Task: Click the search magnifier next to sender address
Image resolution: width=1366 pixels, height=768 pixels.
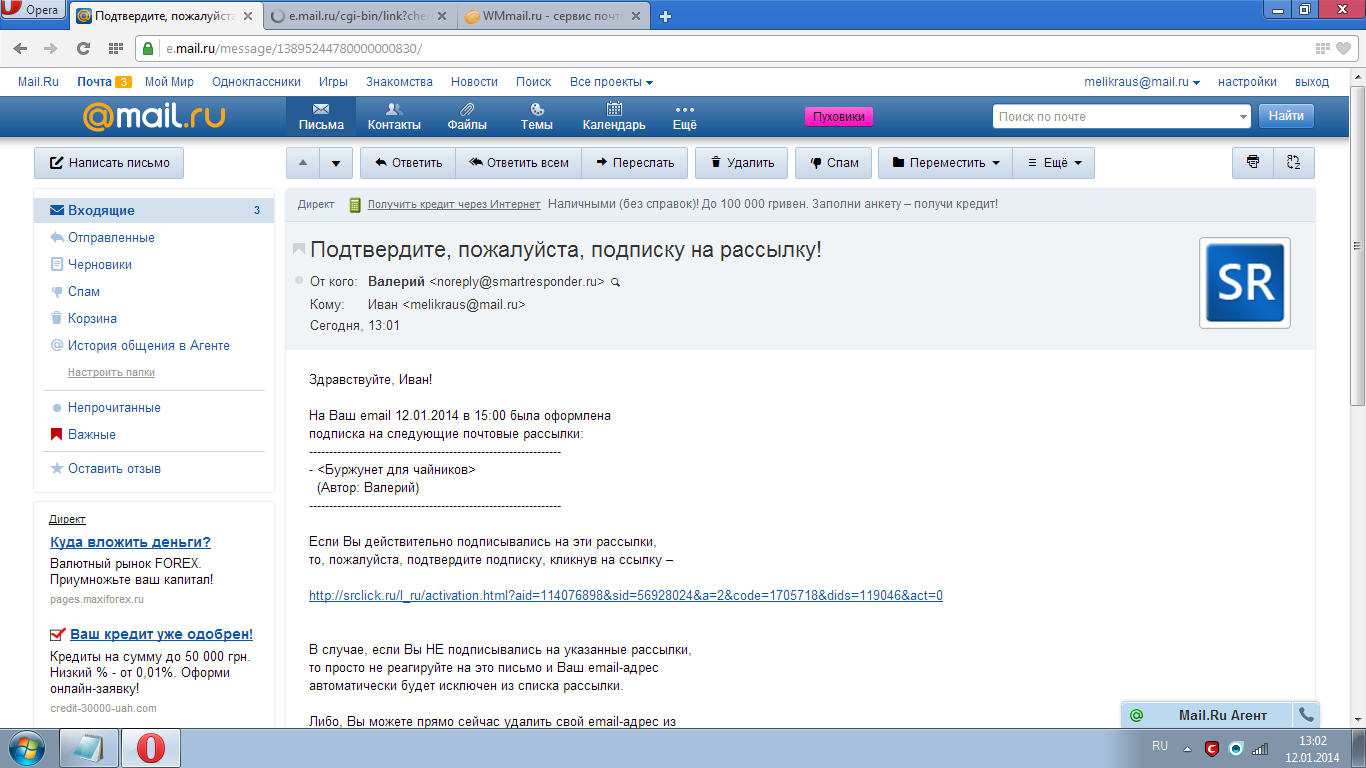Action: click(616, 283)
